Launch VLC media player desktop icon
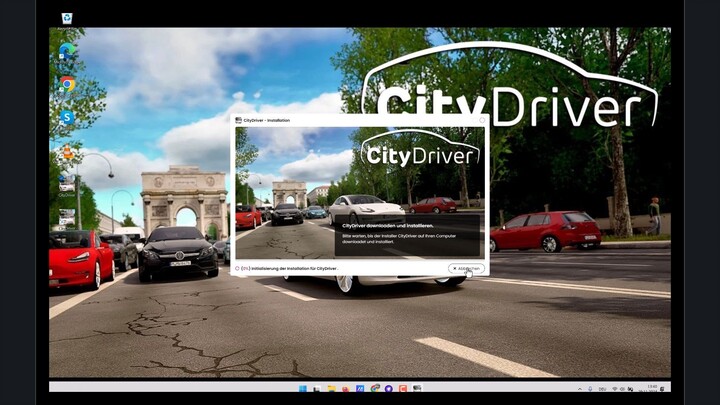The image size is (720, 405). (67, 152)
